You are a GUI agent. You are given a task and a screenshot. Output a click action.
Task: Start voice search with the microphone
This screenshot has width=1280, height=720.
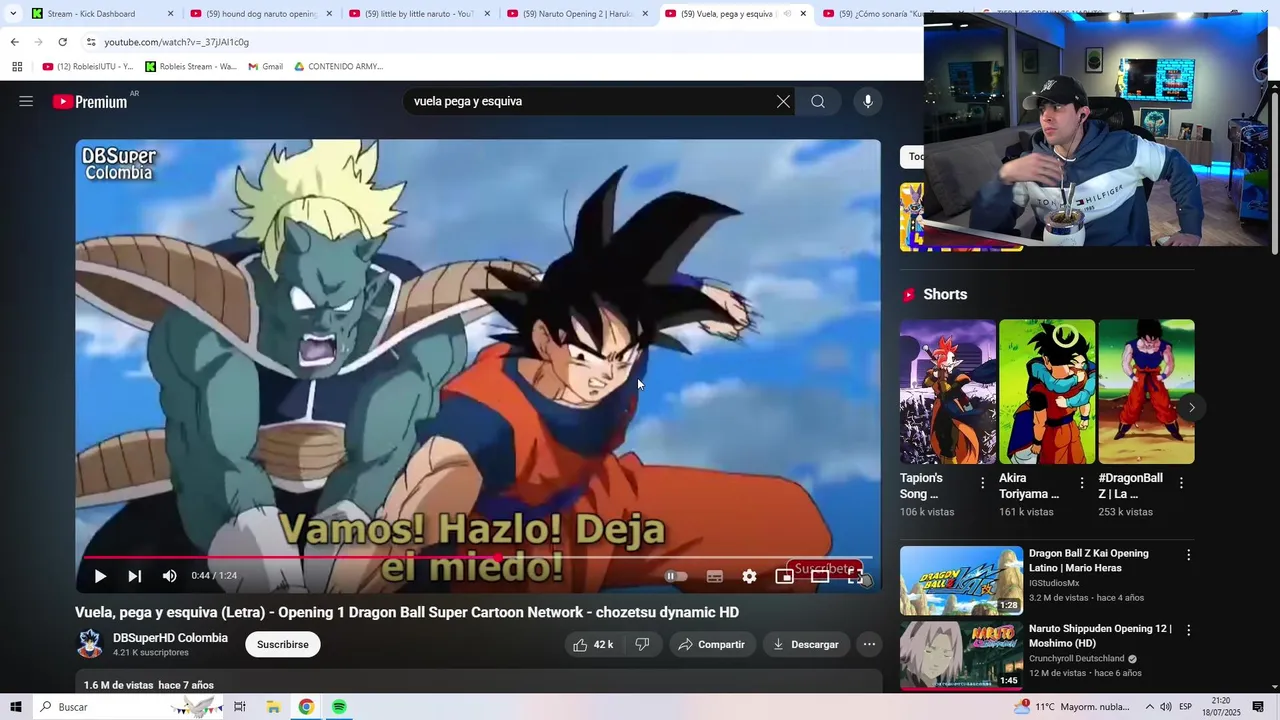[x=867, y=101]
